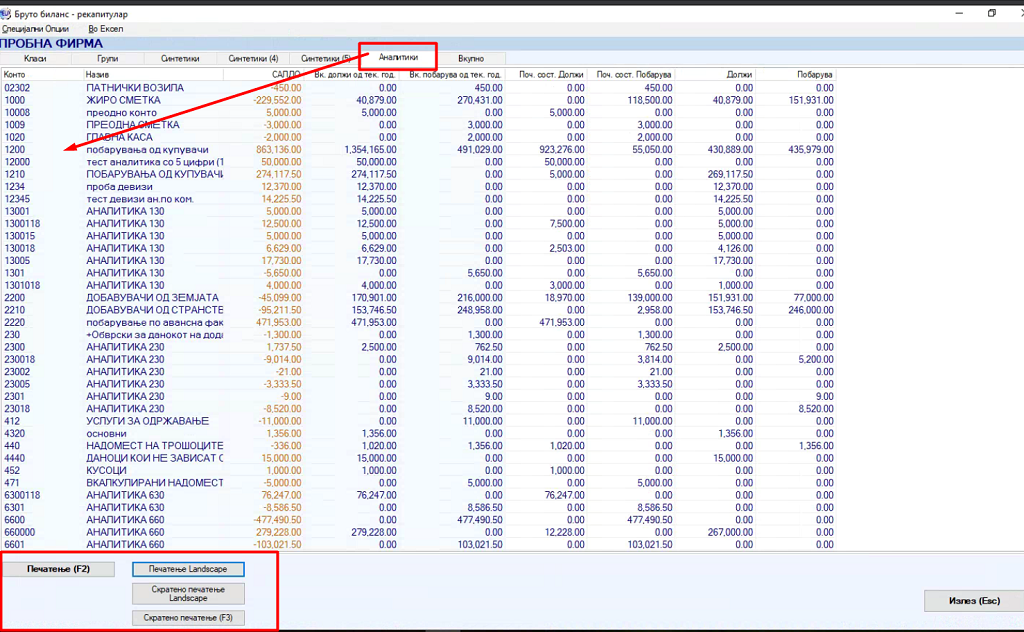Open the Во Ексел menu

(x=105, y=29)
